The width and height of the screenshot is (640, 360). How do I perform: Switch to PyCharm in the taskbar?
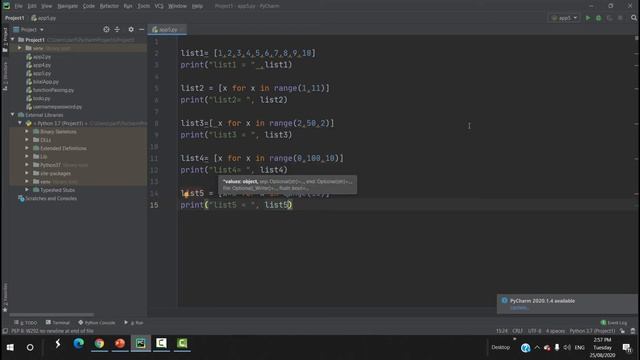click(x=141, y=344)
